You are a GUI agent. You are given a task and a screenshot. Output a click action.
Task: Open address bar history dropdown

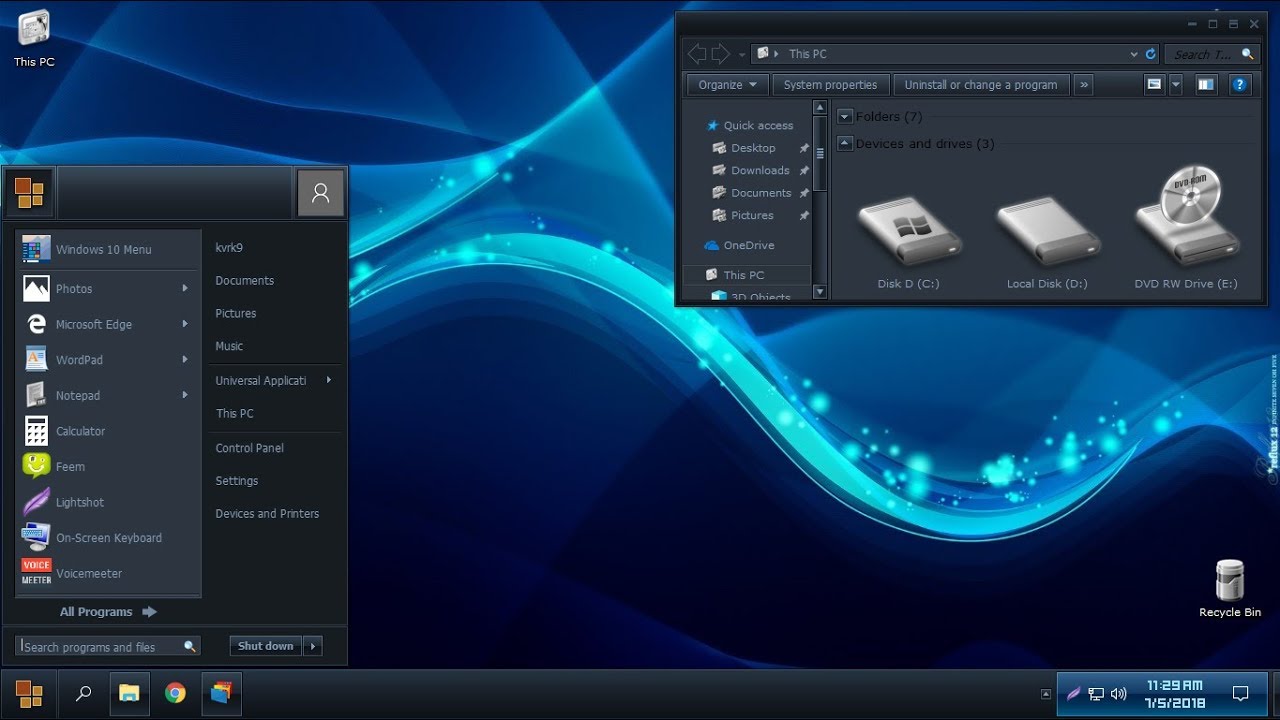pos(1133,54)
